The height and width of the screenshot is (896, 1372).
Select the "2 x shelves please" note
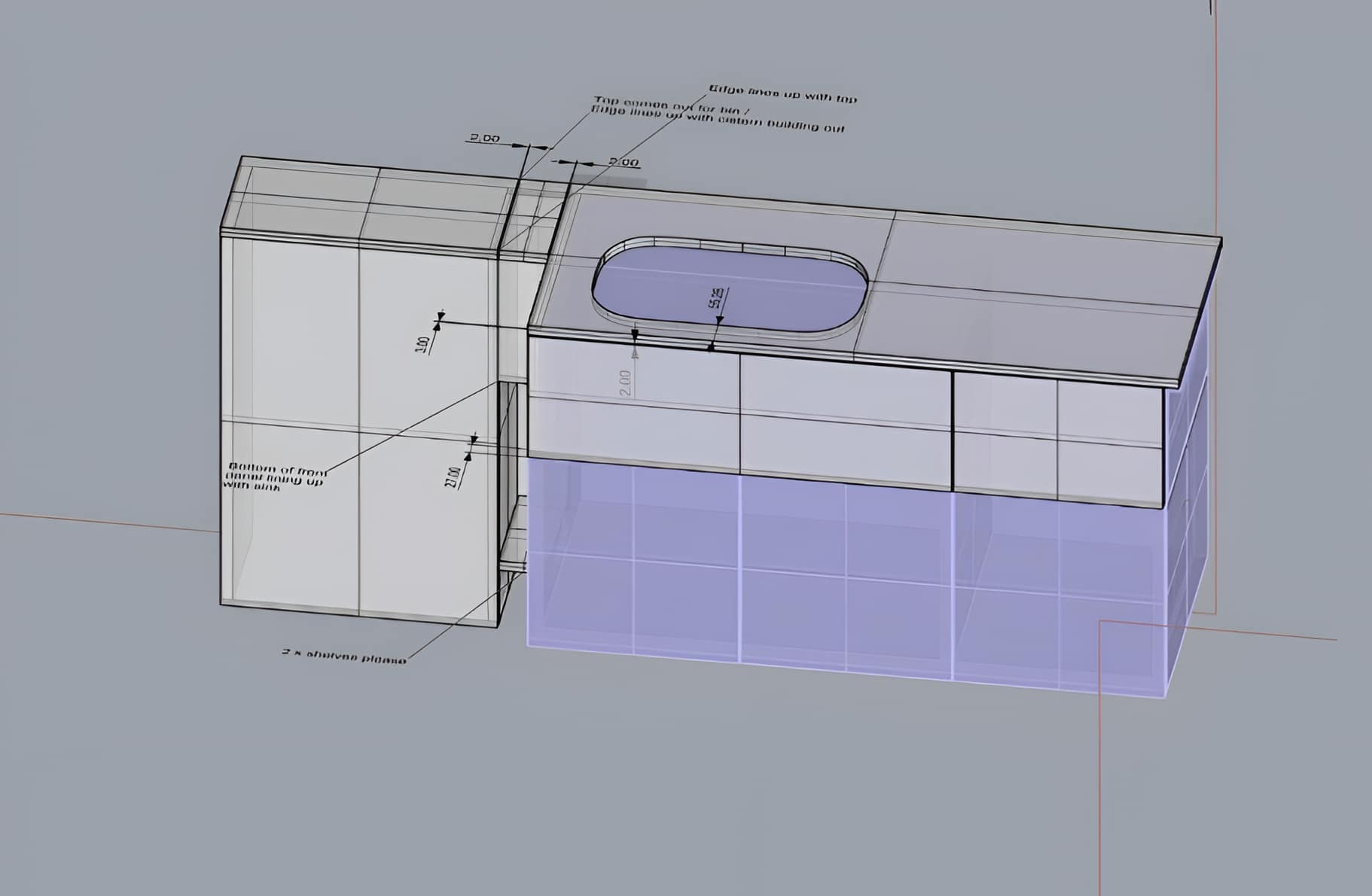[344, 656]
